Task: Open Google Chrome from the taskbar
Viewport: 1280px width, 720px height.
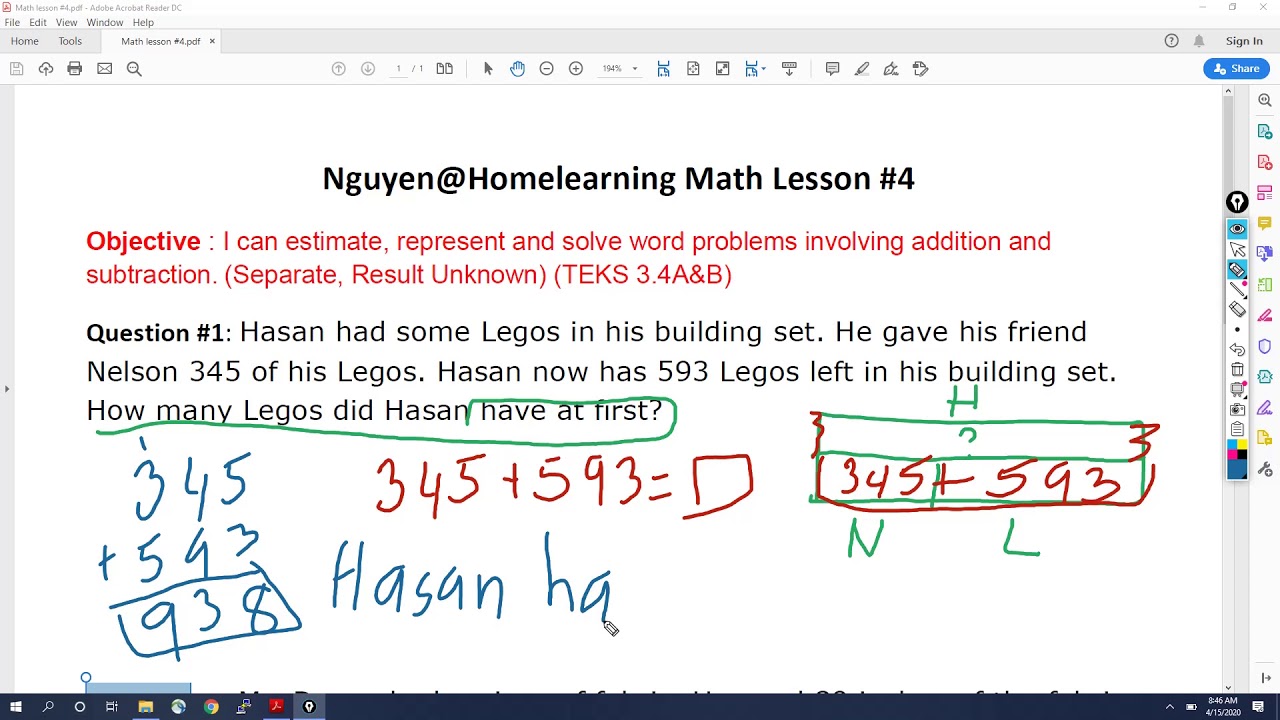Action: point(211,707)
